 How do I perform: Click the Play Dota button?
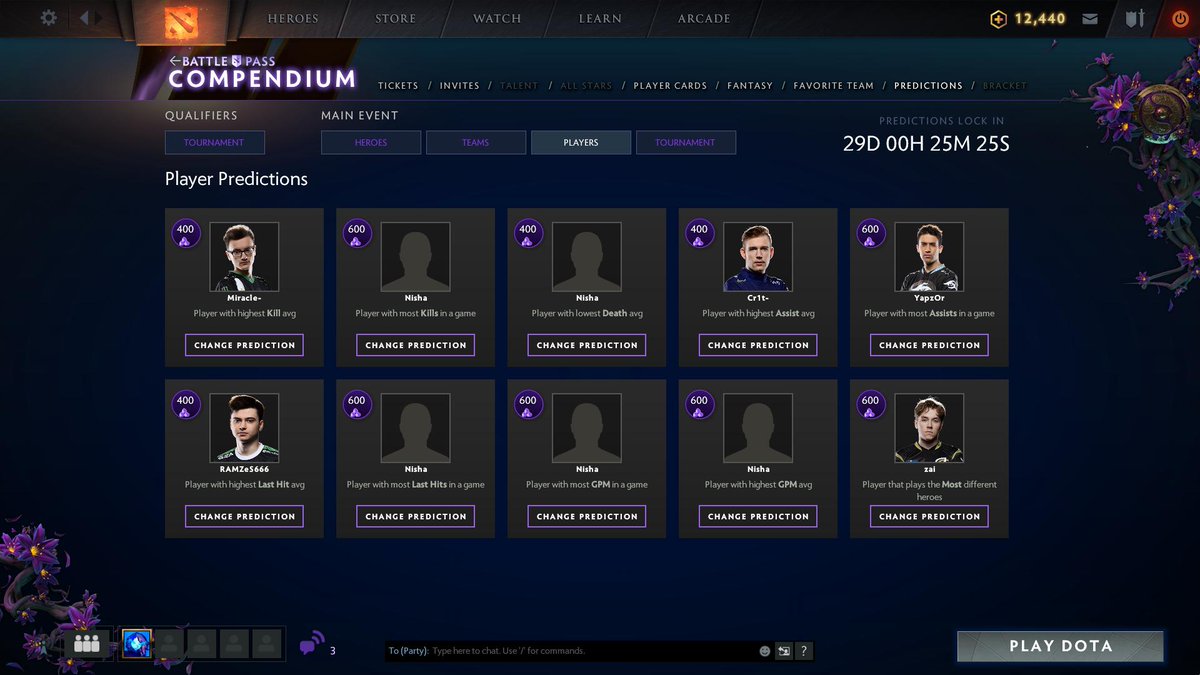coord(1060,646)
